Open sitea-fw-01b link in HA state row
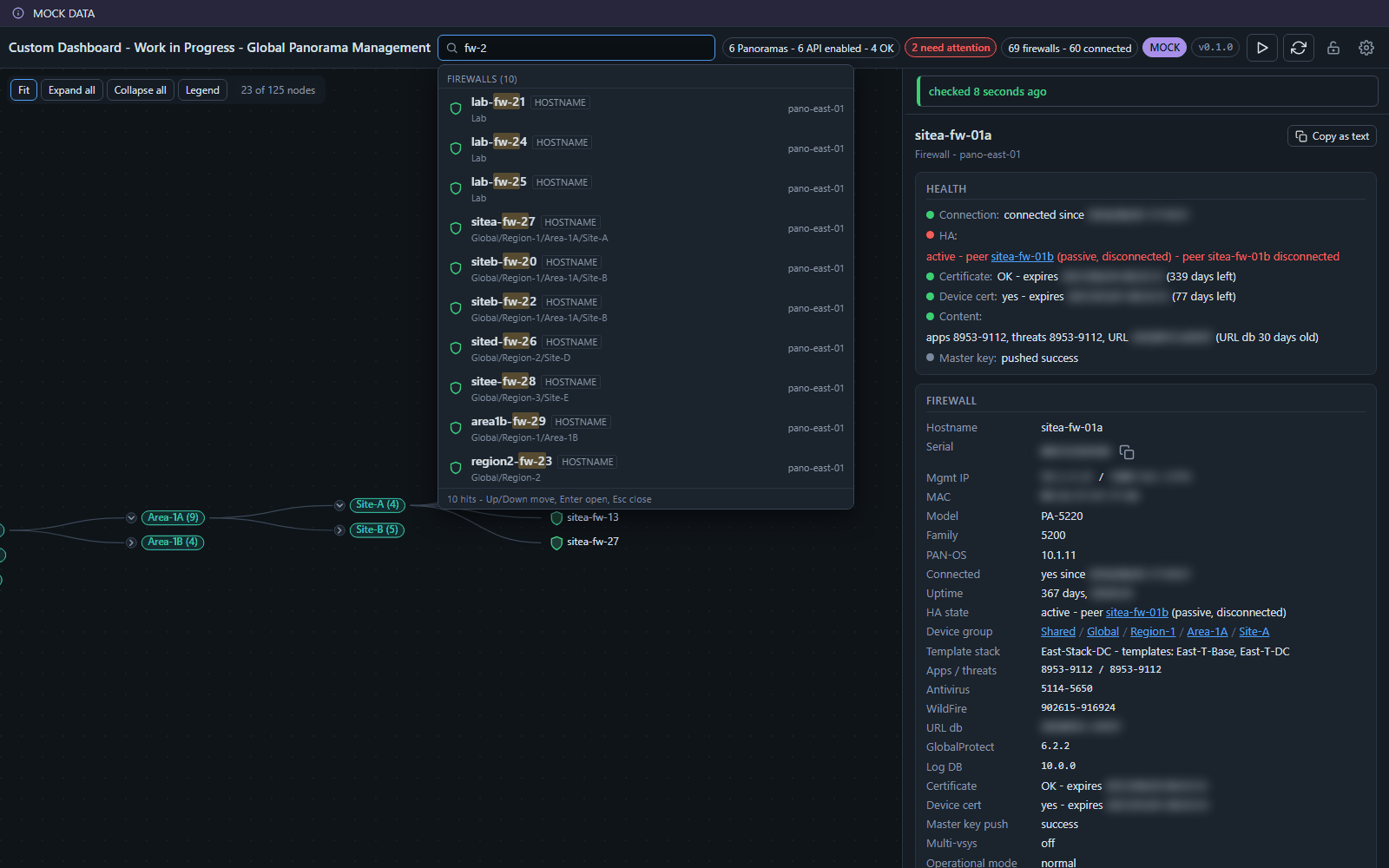This screenshot has width=1389, height=868. tap(1136, 613)
